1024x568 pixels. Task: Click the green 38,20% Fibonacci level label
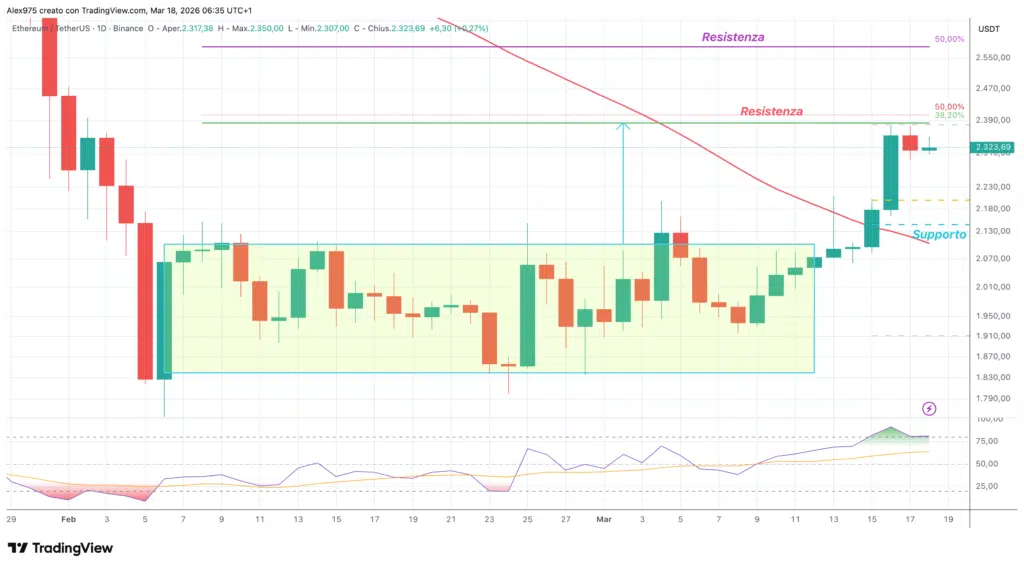tap(949, 116)
